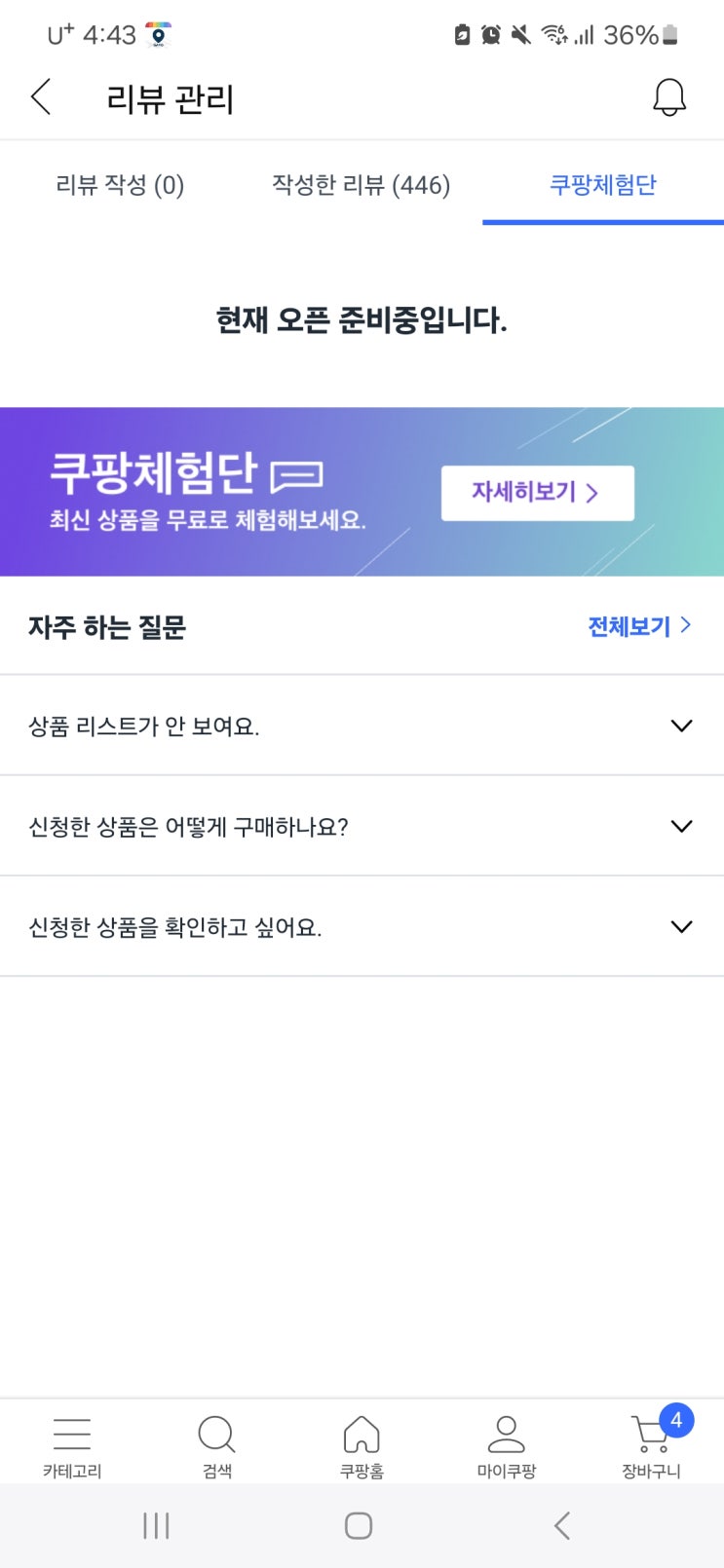This screenshot has width=724, height=1568.
Task: Tap the cart badge showing 4
Action: [676, 1420]
